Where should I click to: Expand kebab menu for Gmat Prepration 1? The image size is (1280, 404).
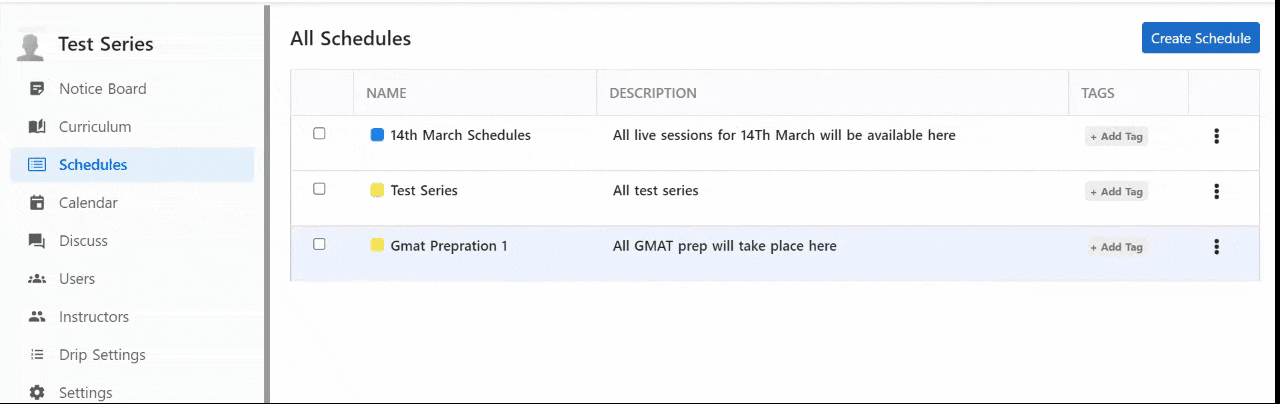1216,246
